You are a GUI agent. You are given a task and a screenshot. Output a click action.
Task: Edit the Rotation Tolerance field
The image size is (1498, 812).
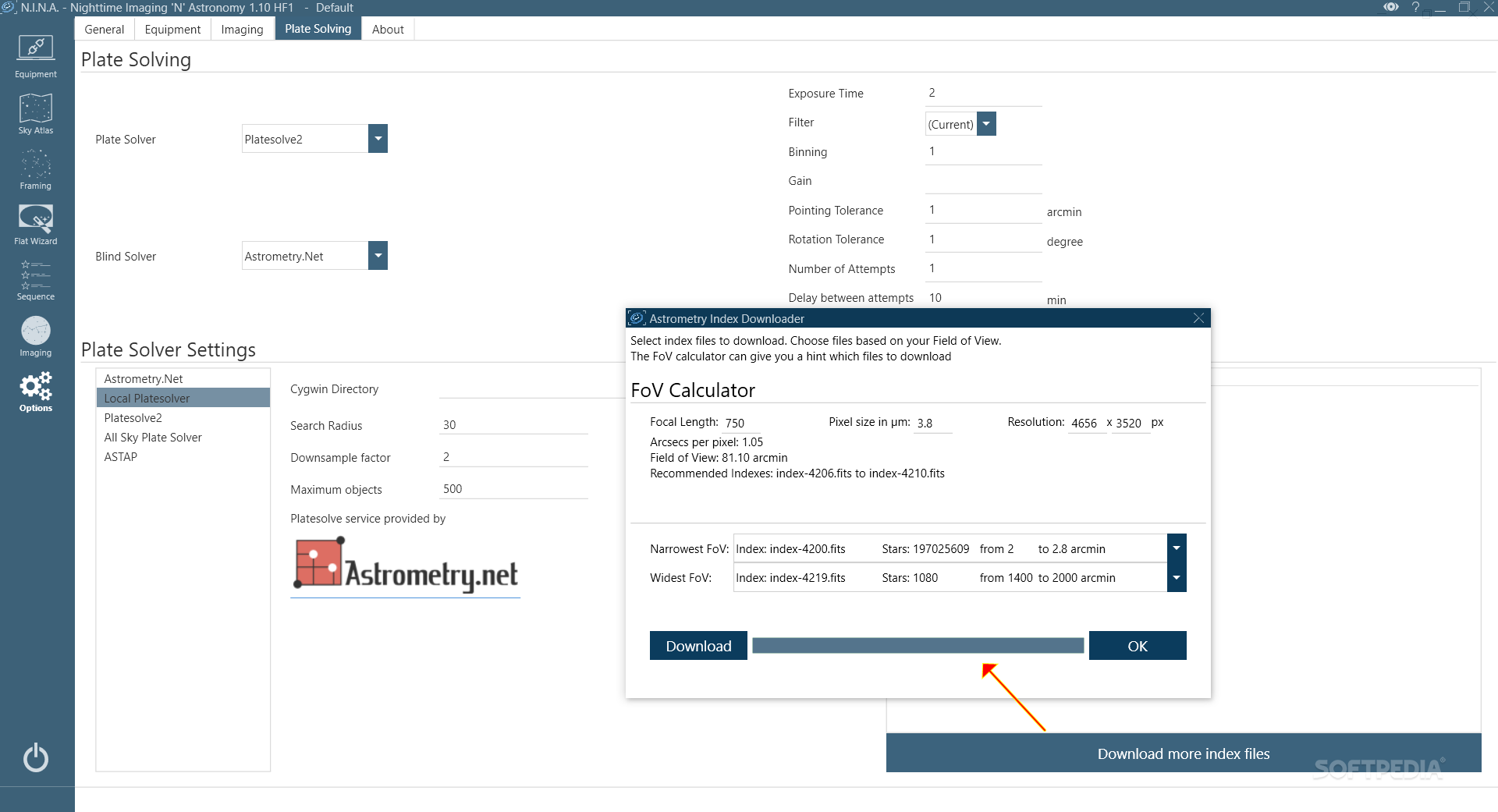click(983, 239)
